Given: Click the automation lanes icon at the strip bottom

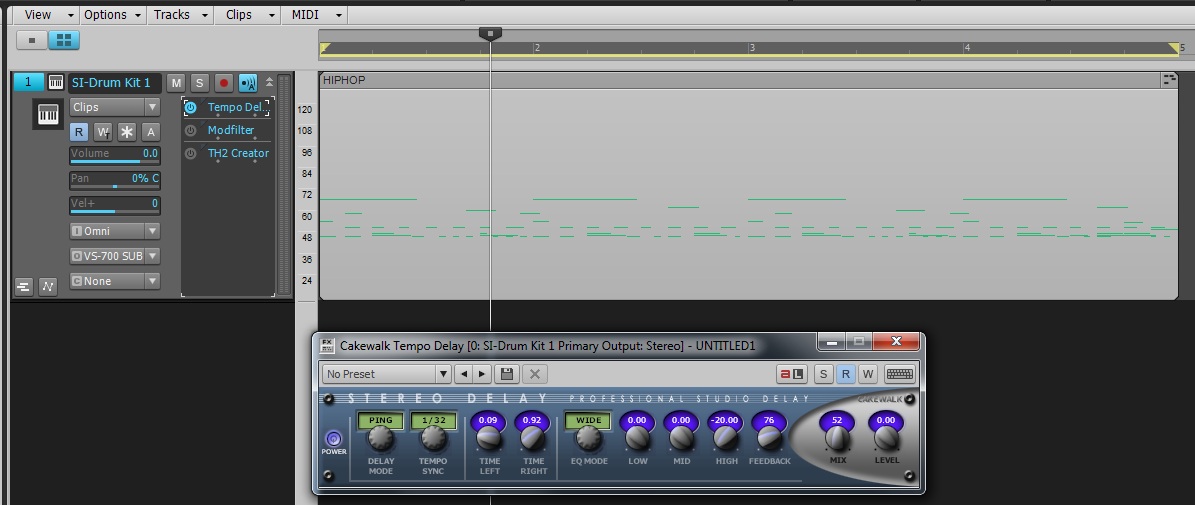Looking at the screenshot, I should point(48,286).
